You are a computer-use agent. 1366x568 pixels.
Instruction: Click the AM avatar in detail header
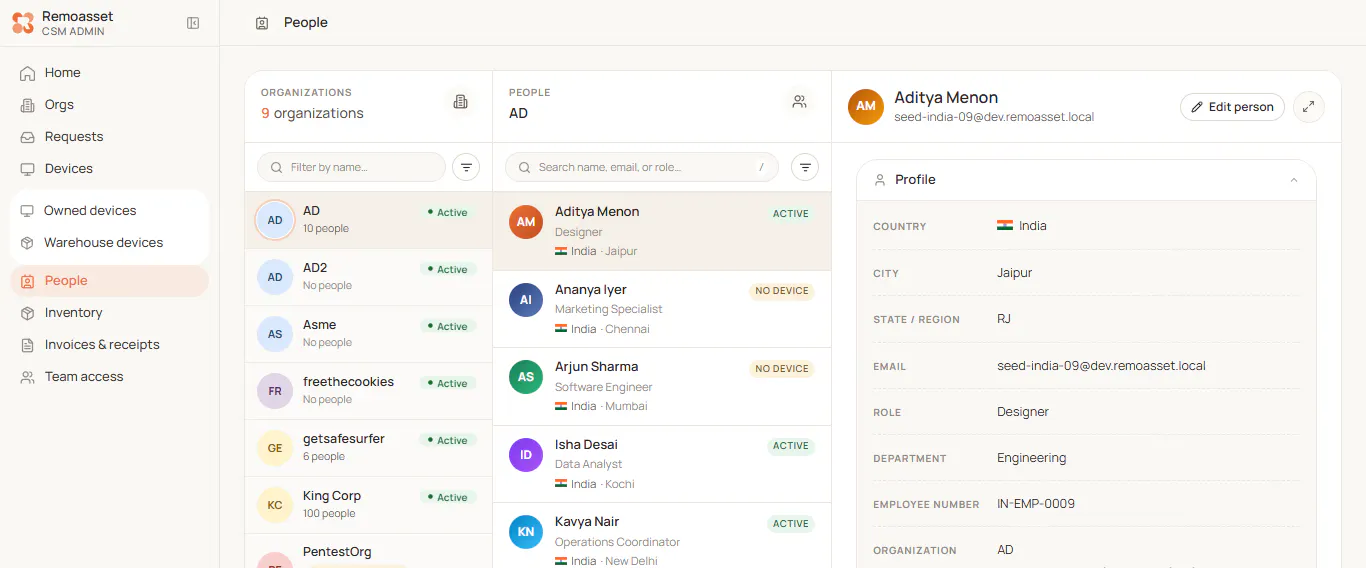(x=866, y=106)
